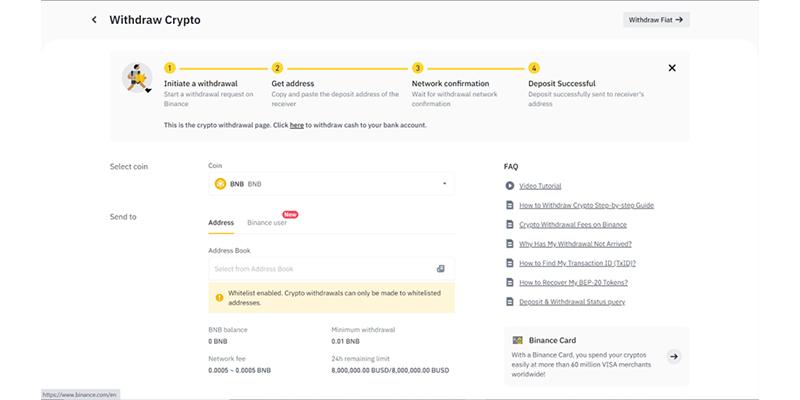800x400 pixels.
Task: Click the 'Get address' step title
Action: 293,84
